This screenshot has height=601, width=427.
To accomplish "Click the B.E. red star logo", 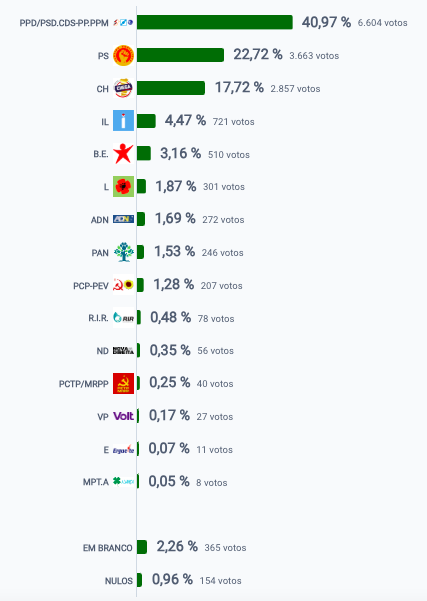I will pos(123,154).
